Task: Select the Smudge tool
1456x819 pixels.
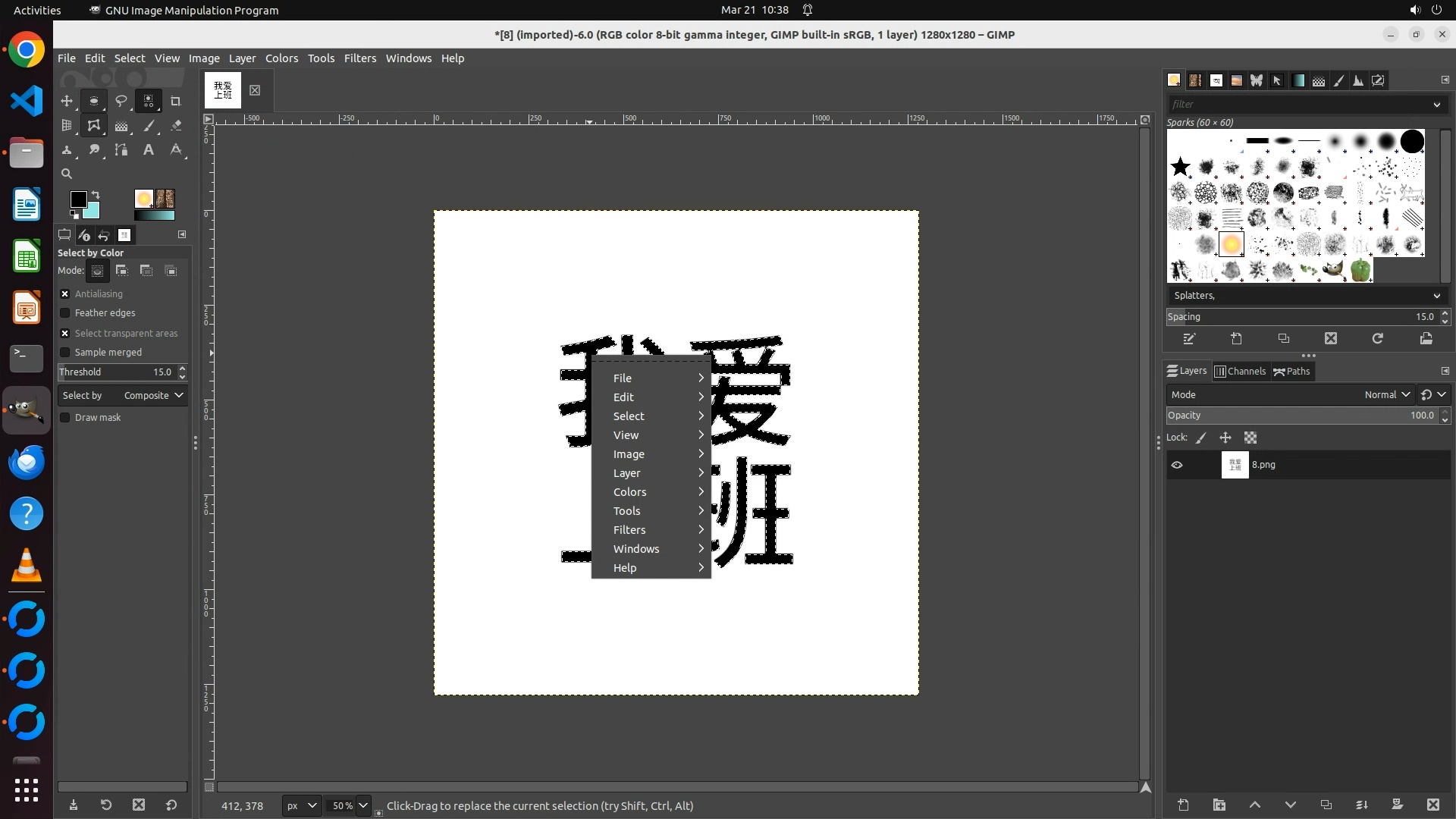Action: (x=94, y=150)
